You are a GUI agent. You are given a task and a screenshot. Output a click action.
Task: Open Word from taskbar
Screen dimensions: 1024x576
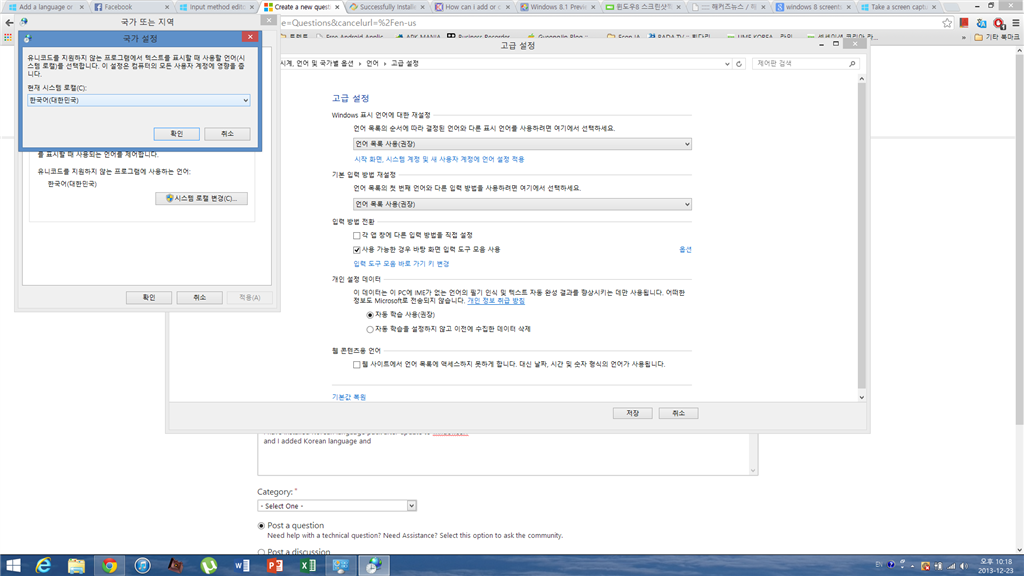242,566
